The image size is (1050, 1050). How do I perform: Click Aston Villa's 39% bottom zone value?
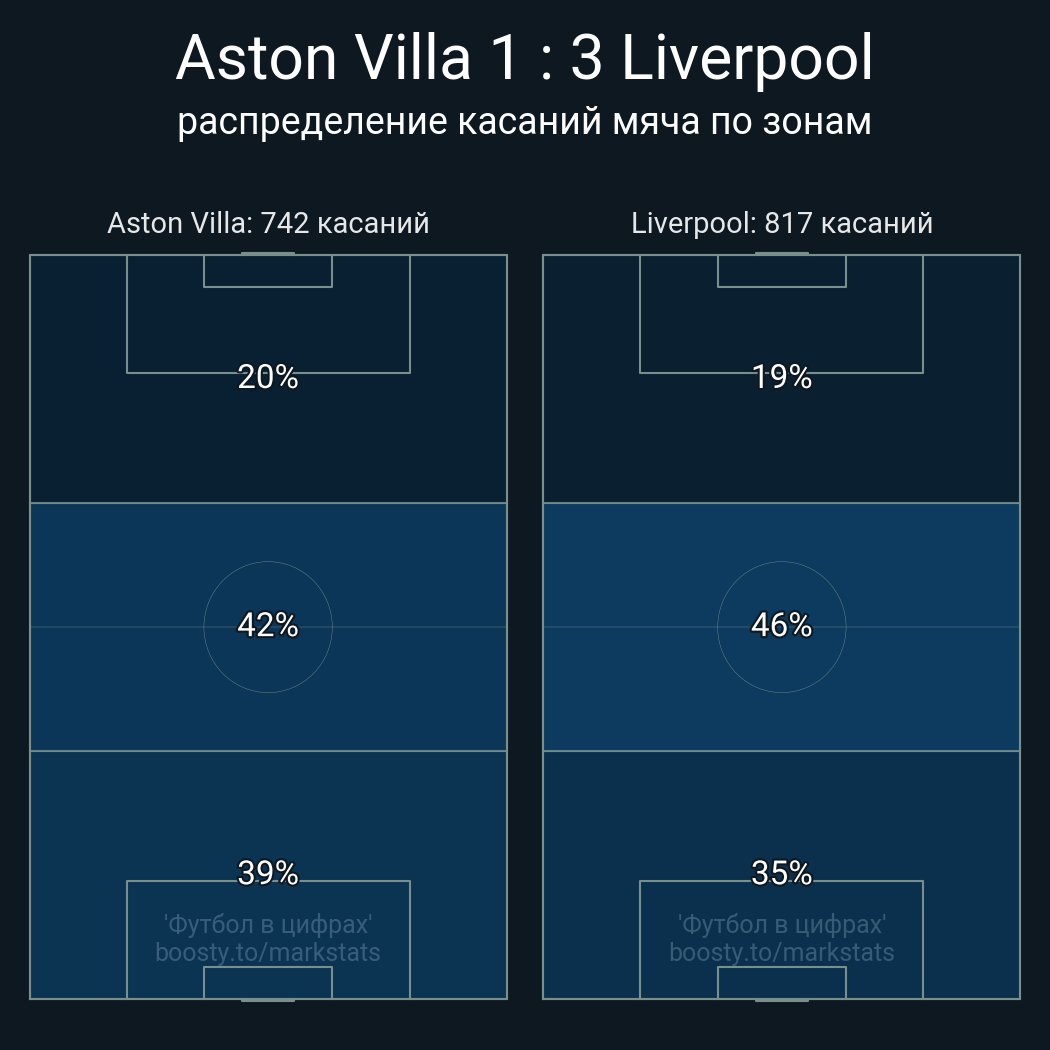268,873
